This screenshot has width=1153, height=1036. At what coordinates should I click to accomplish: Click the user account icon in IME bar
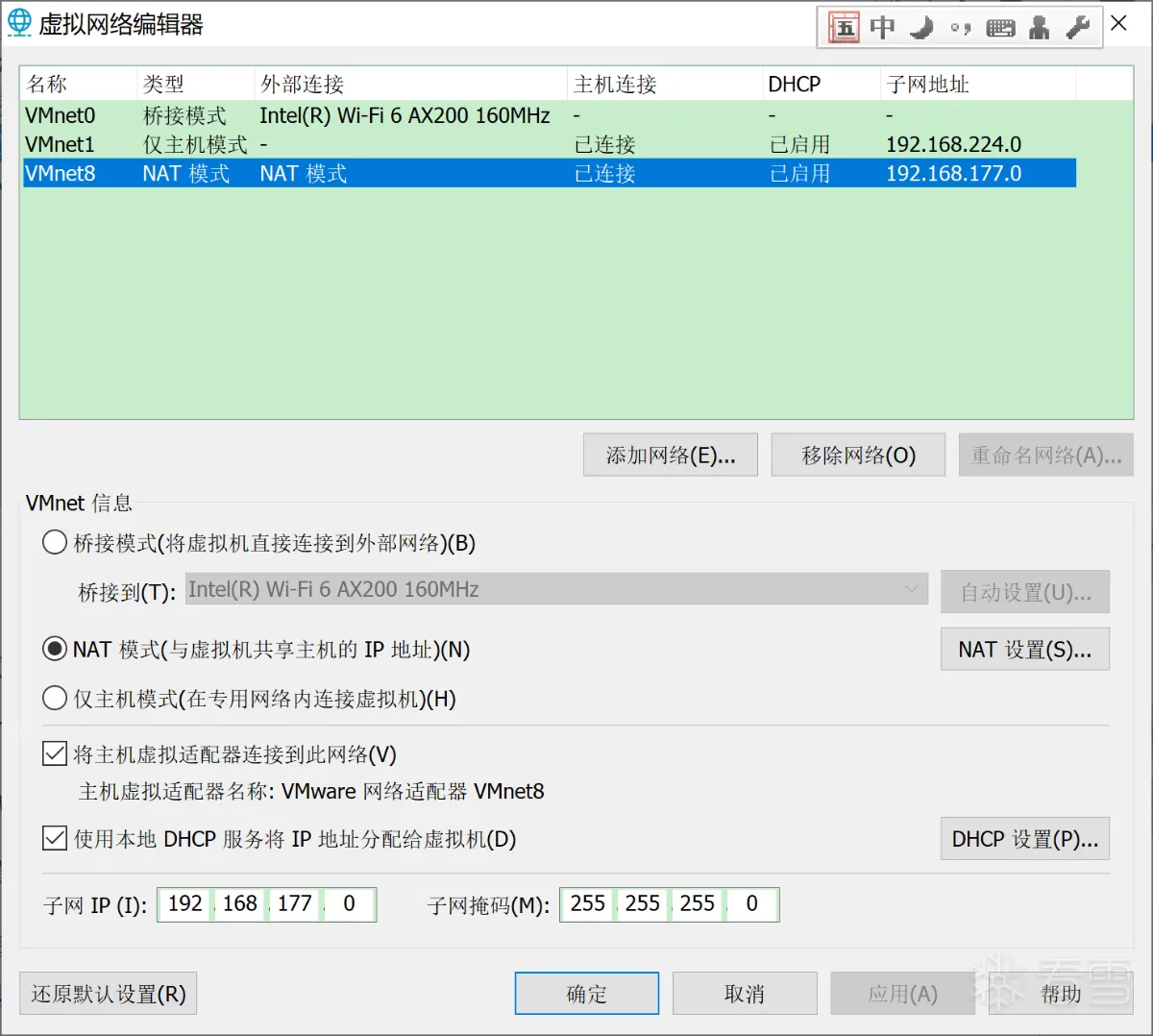tap(1039, 27)
